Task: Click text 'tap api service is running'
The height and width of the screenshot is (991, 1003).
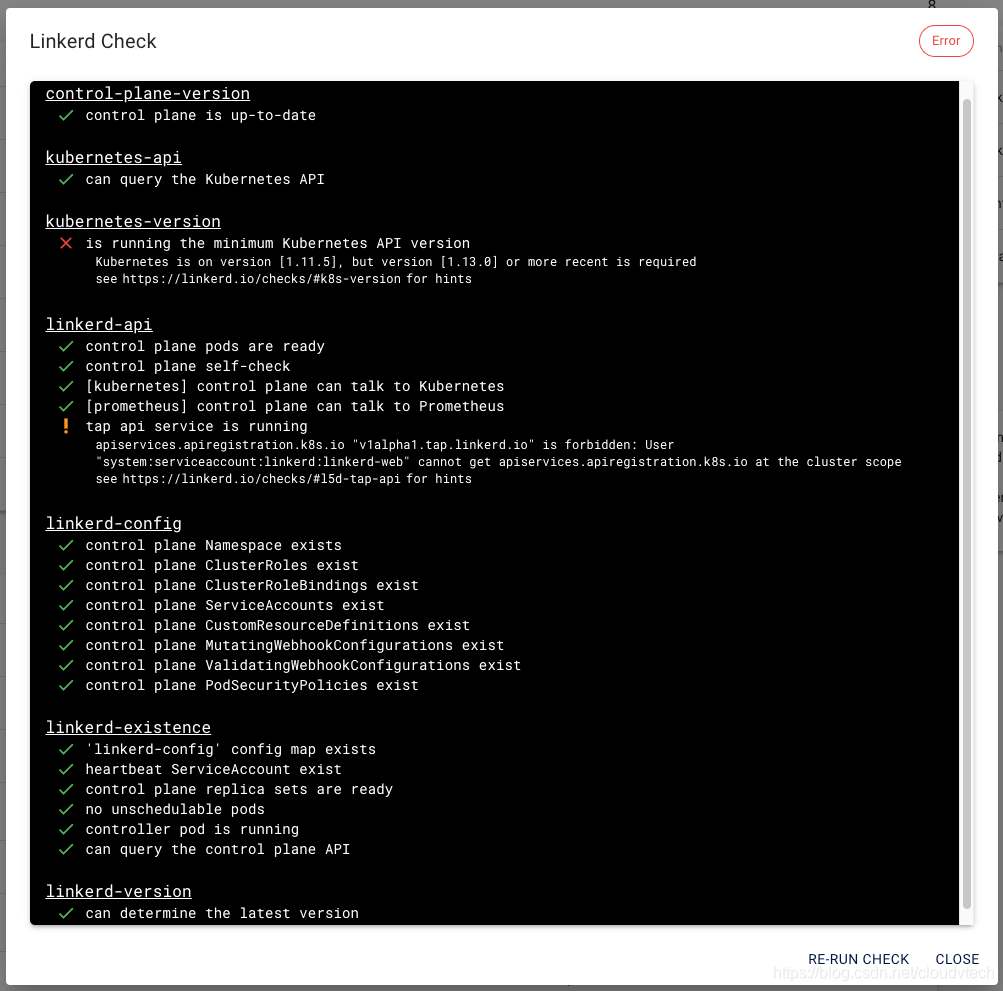Action: click(x=196, y=427)
